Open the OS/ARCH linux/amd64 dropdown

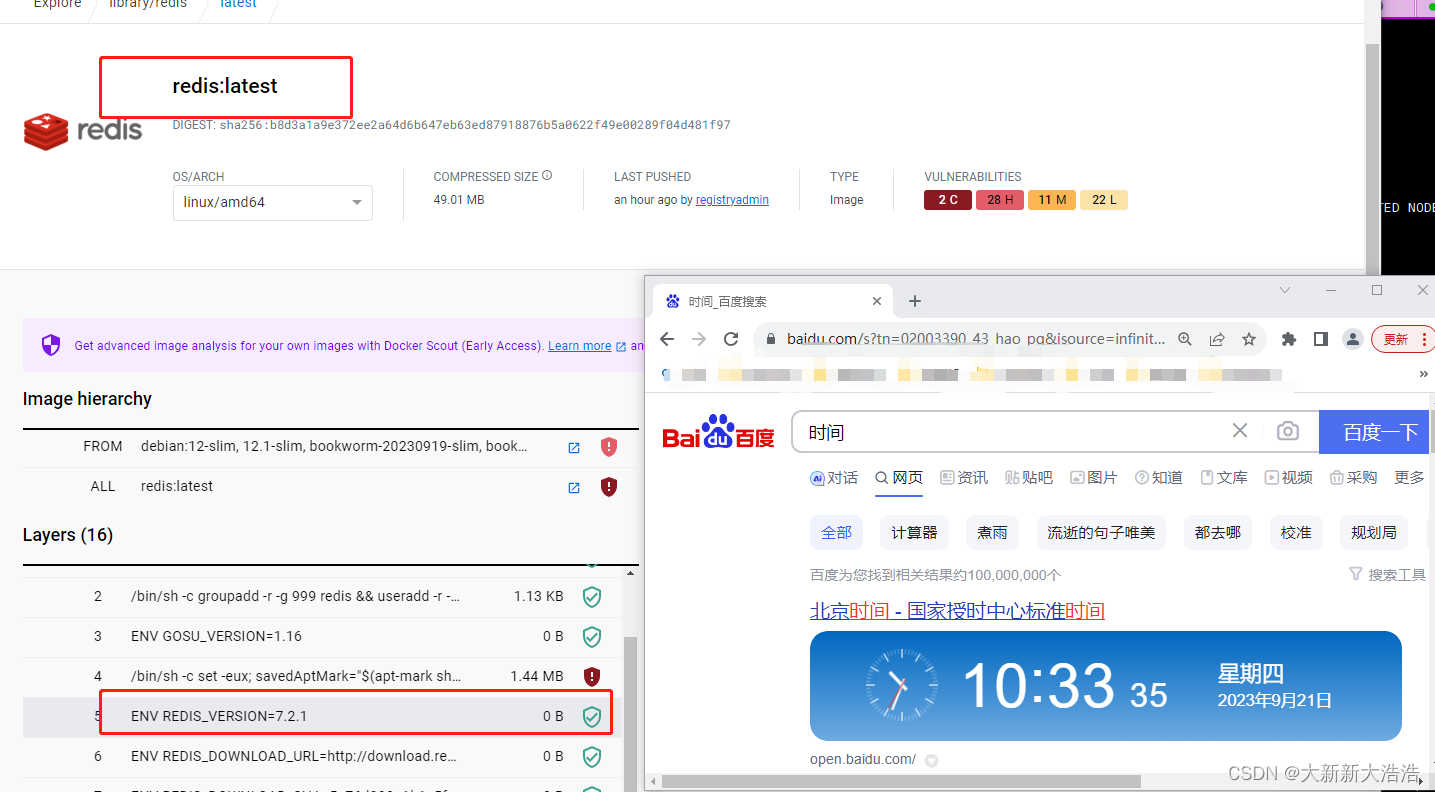273,202
